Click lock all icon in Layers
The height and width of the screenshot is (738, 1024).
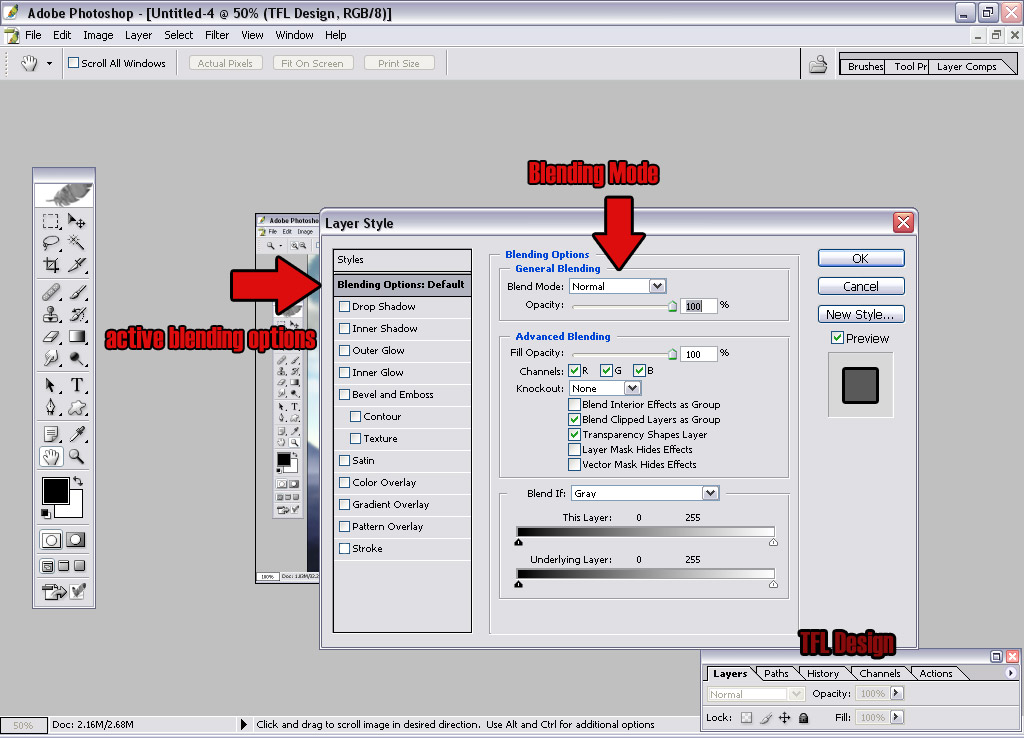tap(803, 718)
